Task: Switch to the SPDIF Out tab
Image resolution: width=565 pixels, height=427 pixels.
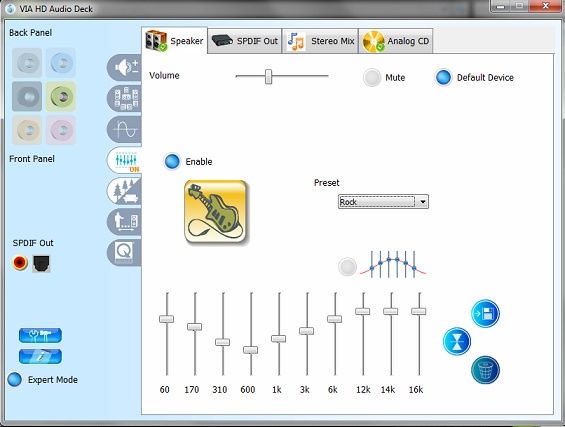Action: coord(245,41)
